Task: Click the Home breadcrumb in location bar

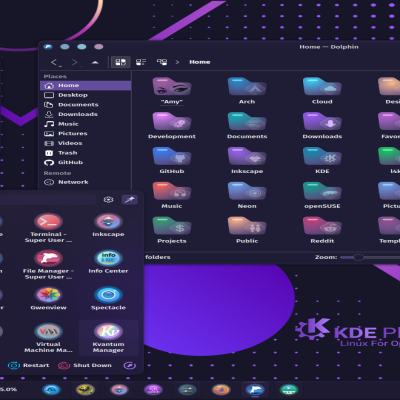Action: pyautogui.click(x=200, y=62)
